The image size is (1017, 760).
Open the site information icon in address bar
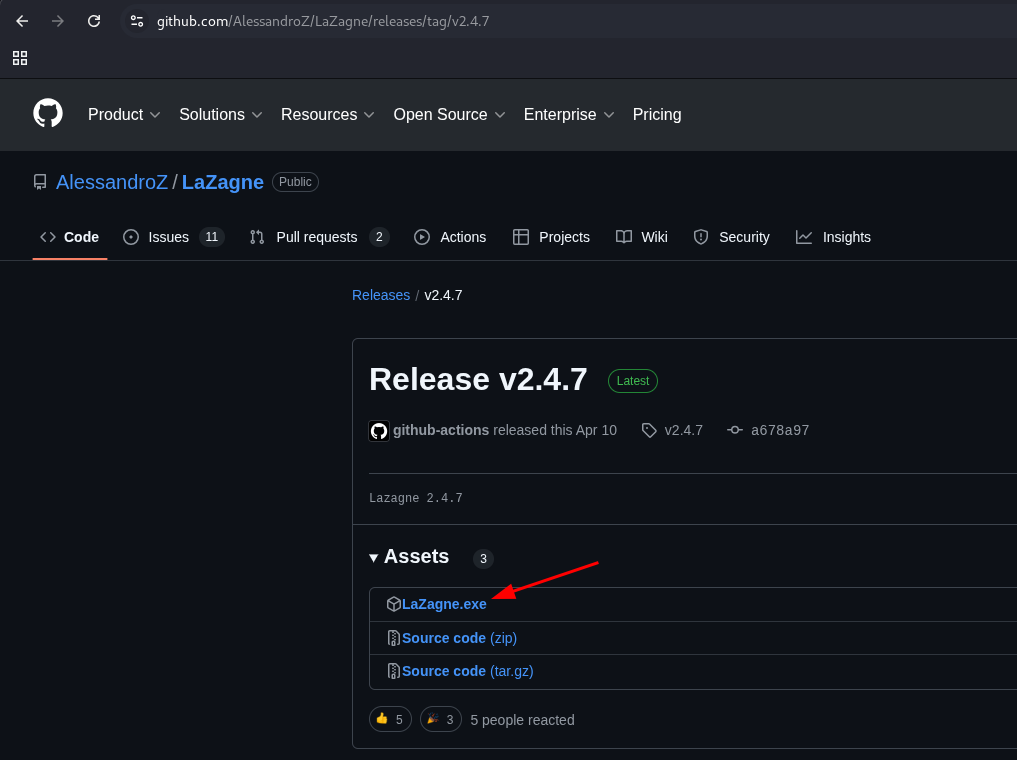point(137,21)
